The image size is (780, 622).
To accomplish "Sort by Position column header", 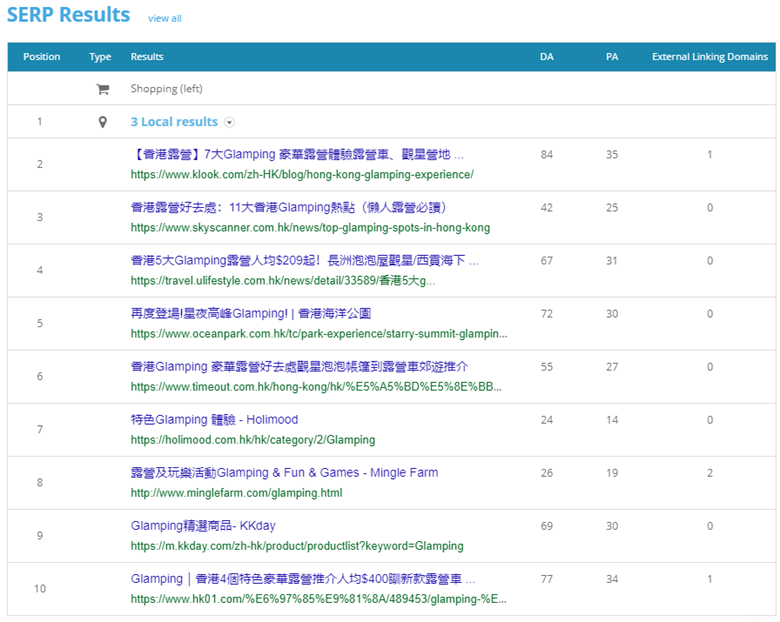I will coord(42,57).
